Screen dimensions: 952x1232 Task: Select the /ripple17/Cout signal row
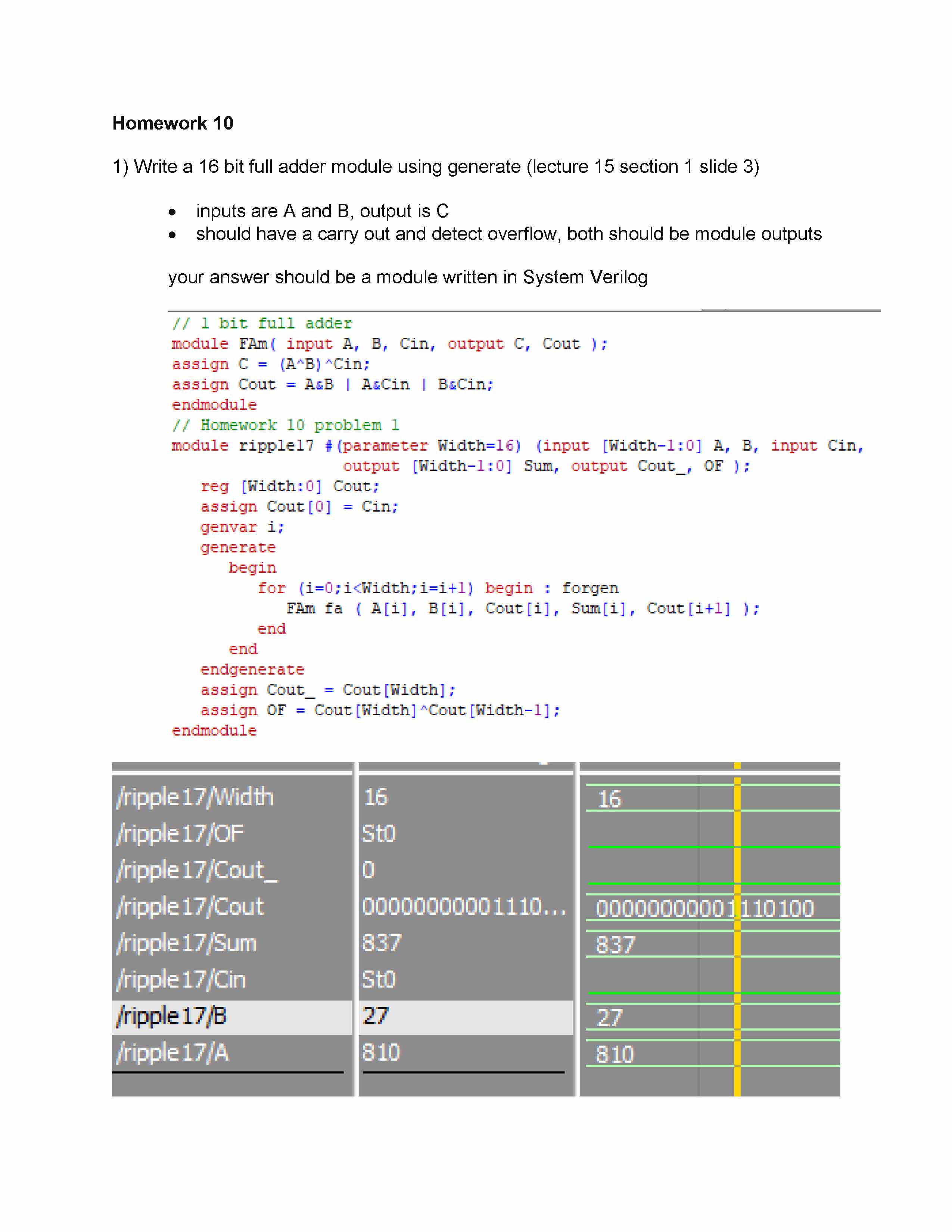pyautogui.click(x=190, y=906)
